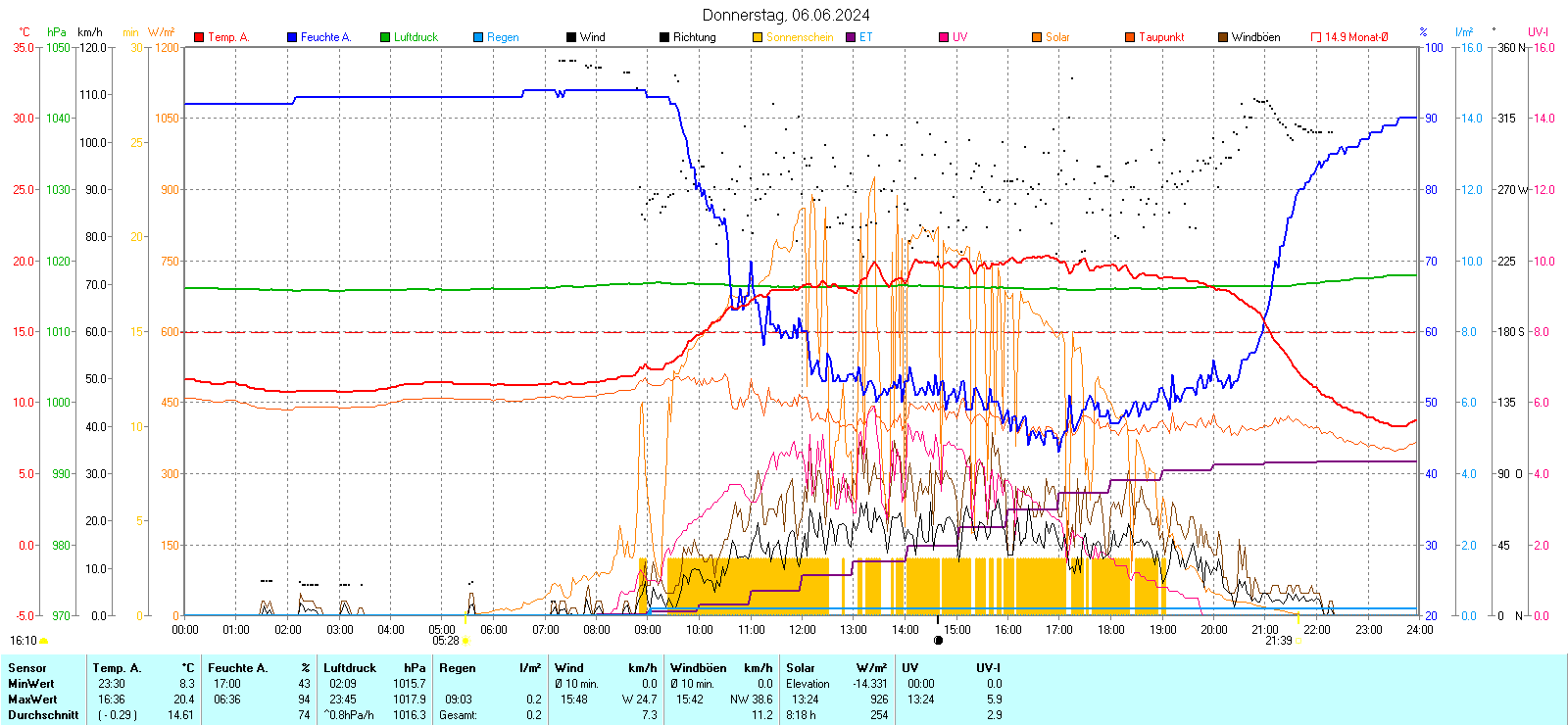Click the sunrise marker at 05:28
The width and height of the screenshot is (1568, 725).
point(465,641)
